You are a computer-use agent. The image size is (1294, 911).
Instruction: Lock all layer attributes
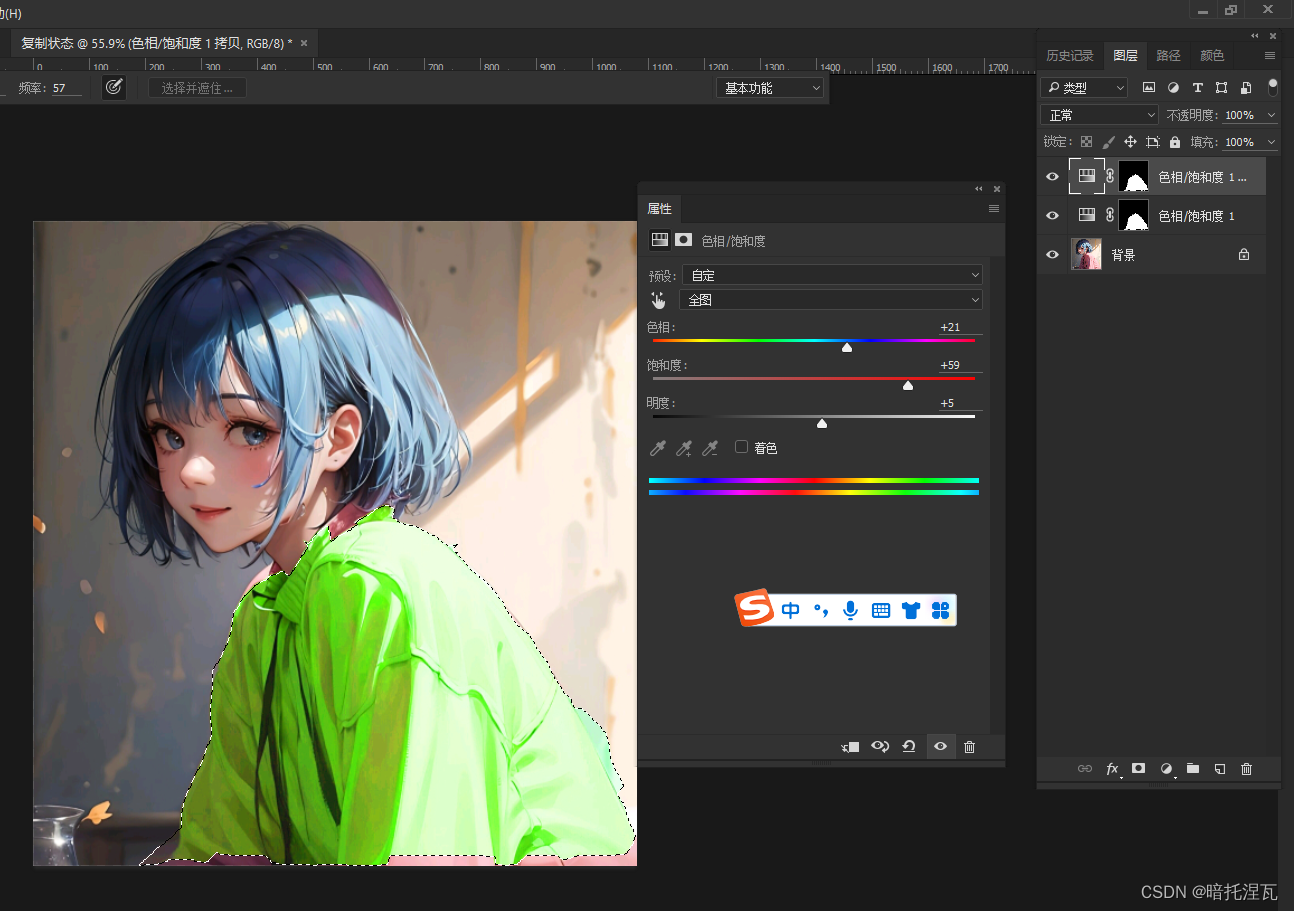(1175, 142)
